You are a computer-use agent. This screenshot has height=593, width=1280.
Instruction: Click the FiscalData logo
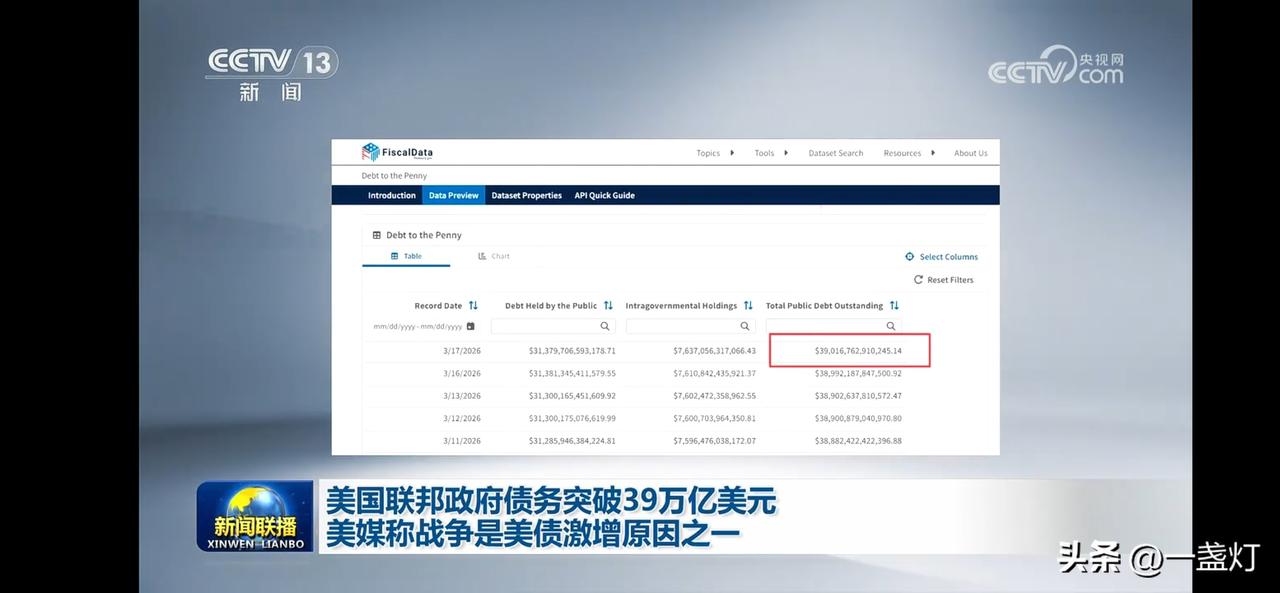point(397,152)
